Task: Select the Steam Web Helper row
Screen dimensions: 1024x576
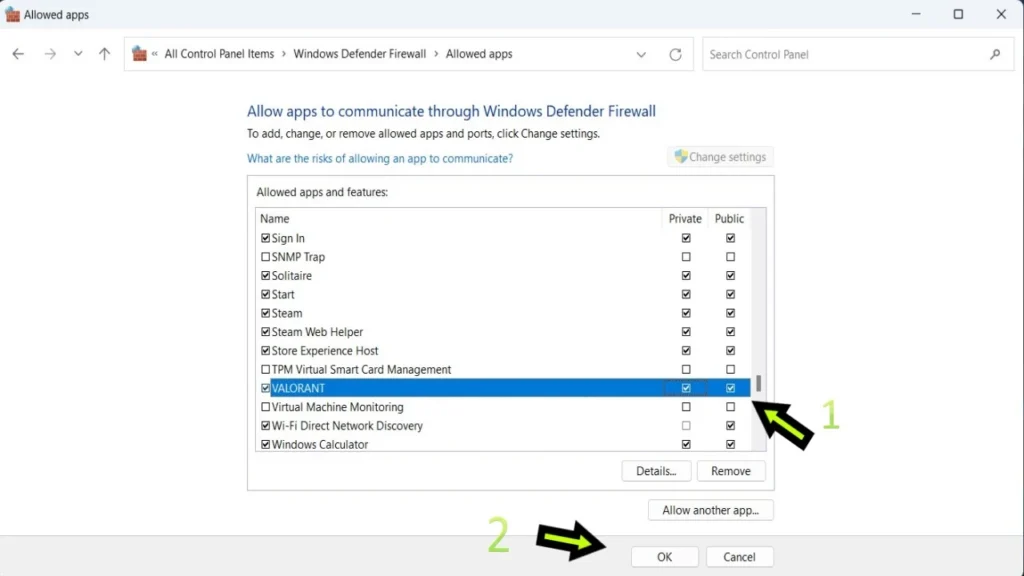Action: tap(504, 332)
